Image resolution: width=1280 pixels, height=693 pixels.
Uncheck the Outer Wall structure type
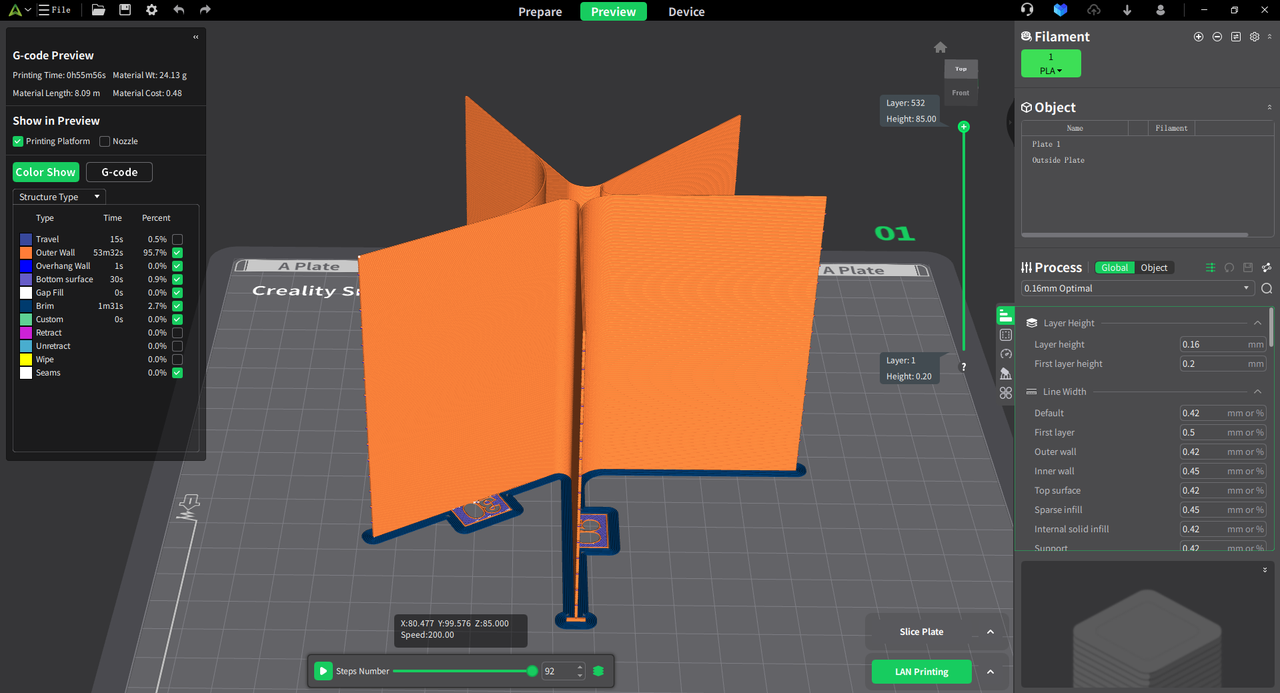[176, 252]
